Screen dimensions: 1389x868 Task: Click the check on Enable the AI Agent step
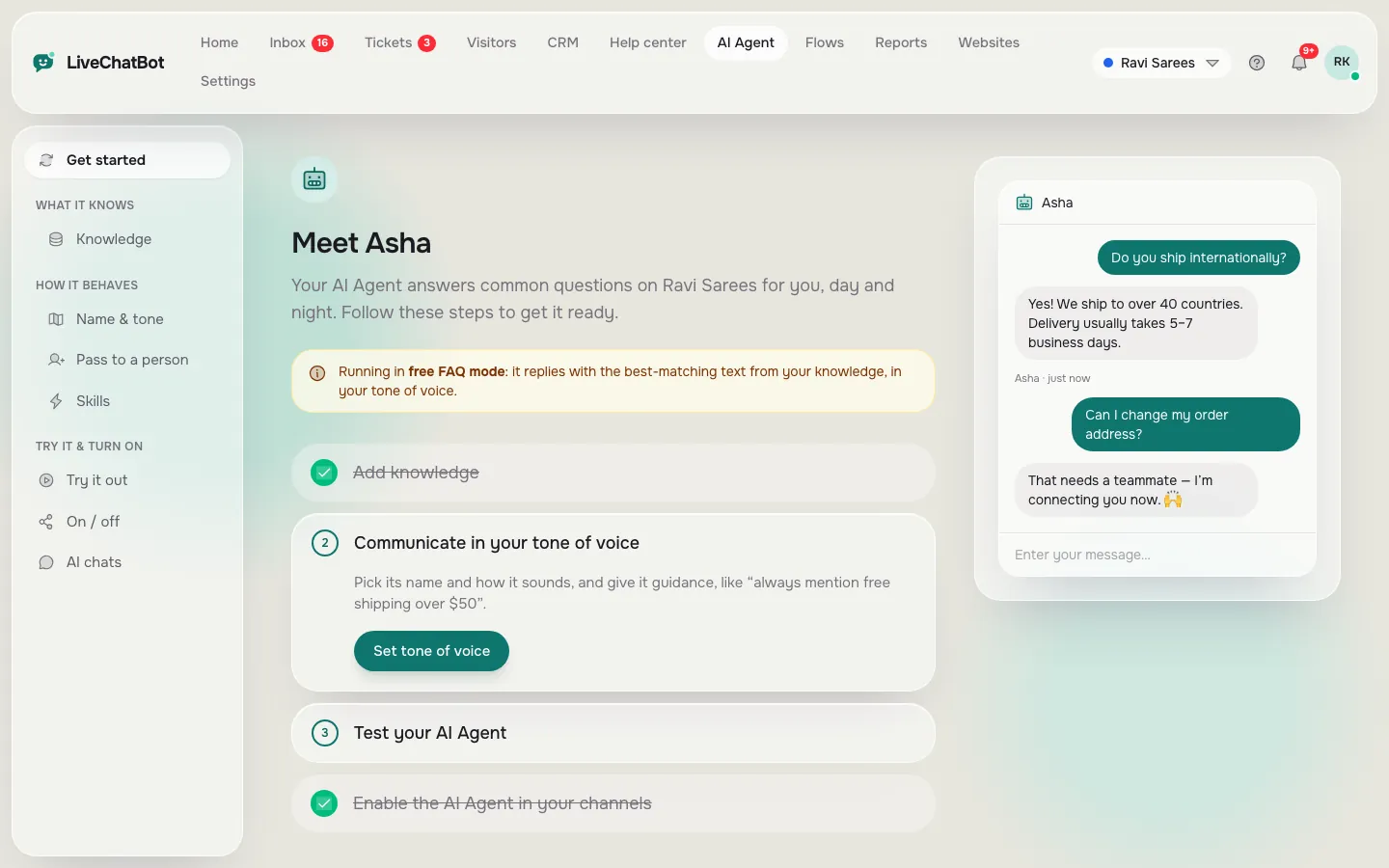[324, 803]
